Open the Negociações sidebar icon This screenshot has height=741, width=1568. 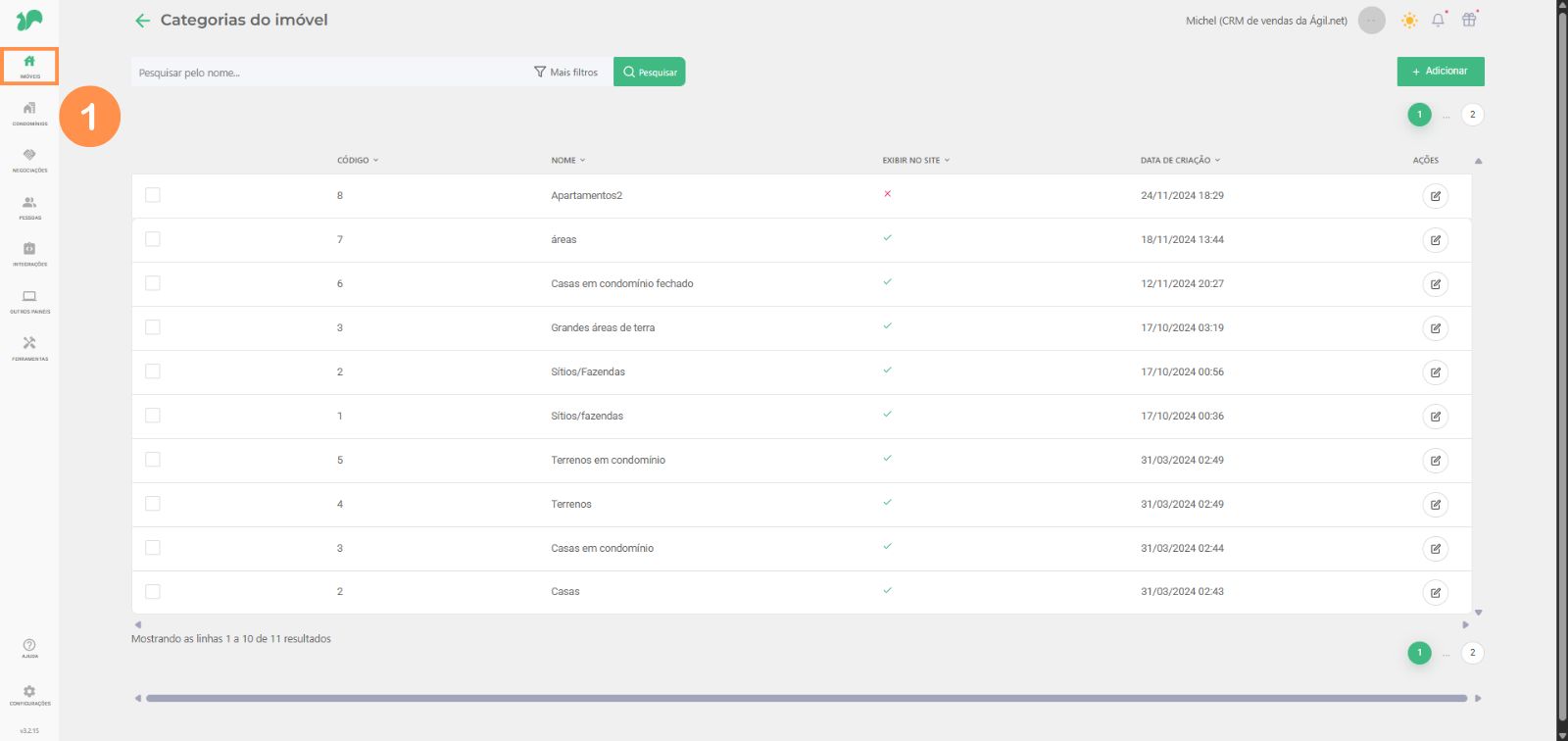point(29,160)
